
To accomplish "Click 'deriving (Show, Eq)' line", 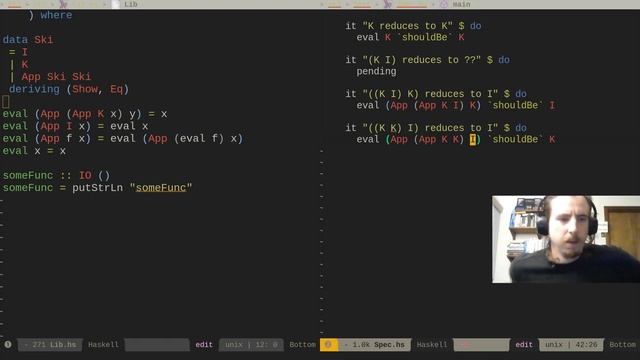I will coord(69,89).
